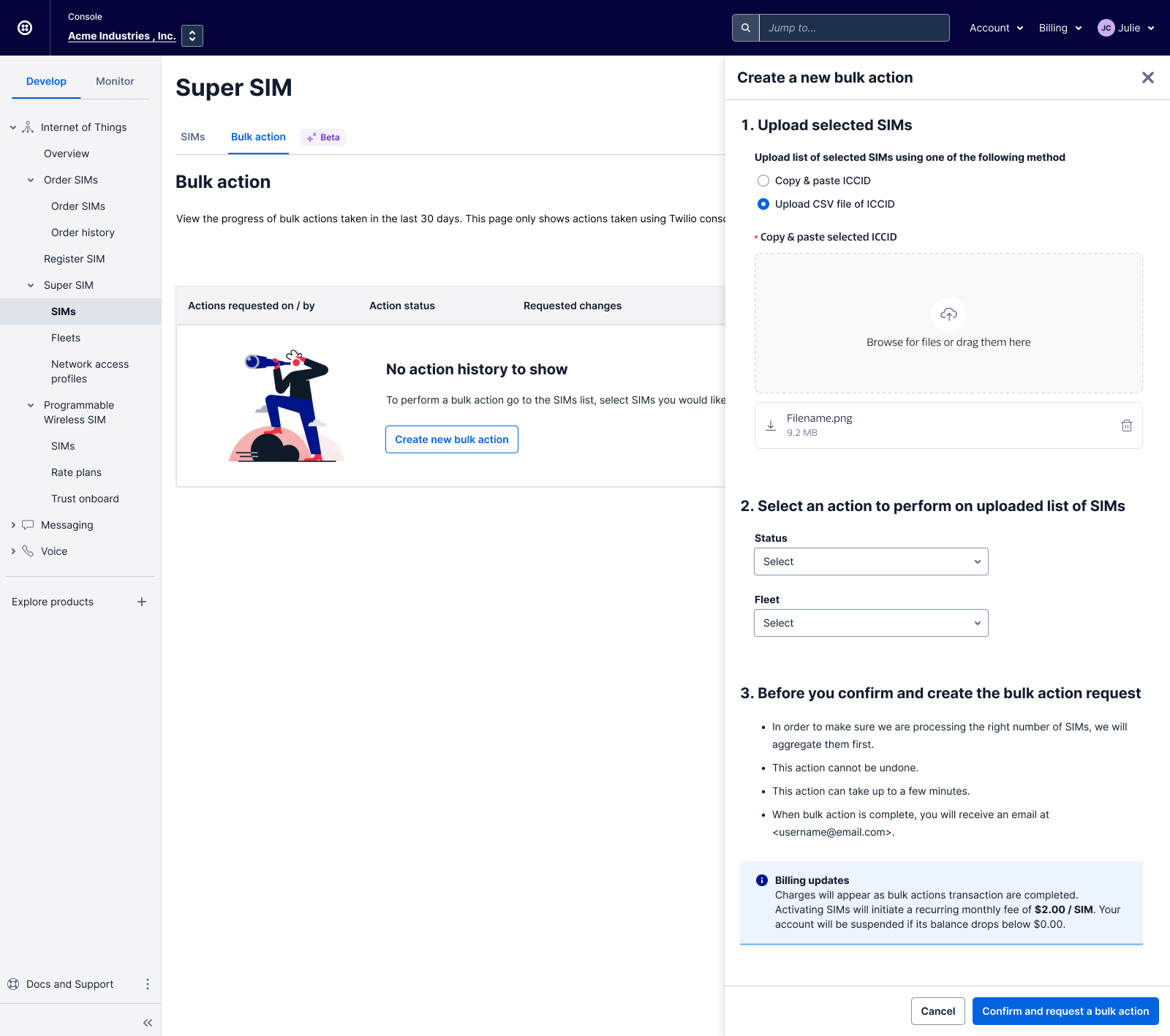Open the Status dropdown
Screen dimensions: 1170x1036
(871, 562)
